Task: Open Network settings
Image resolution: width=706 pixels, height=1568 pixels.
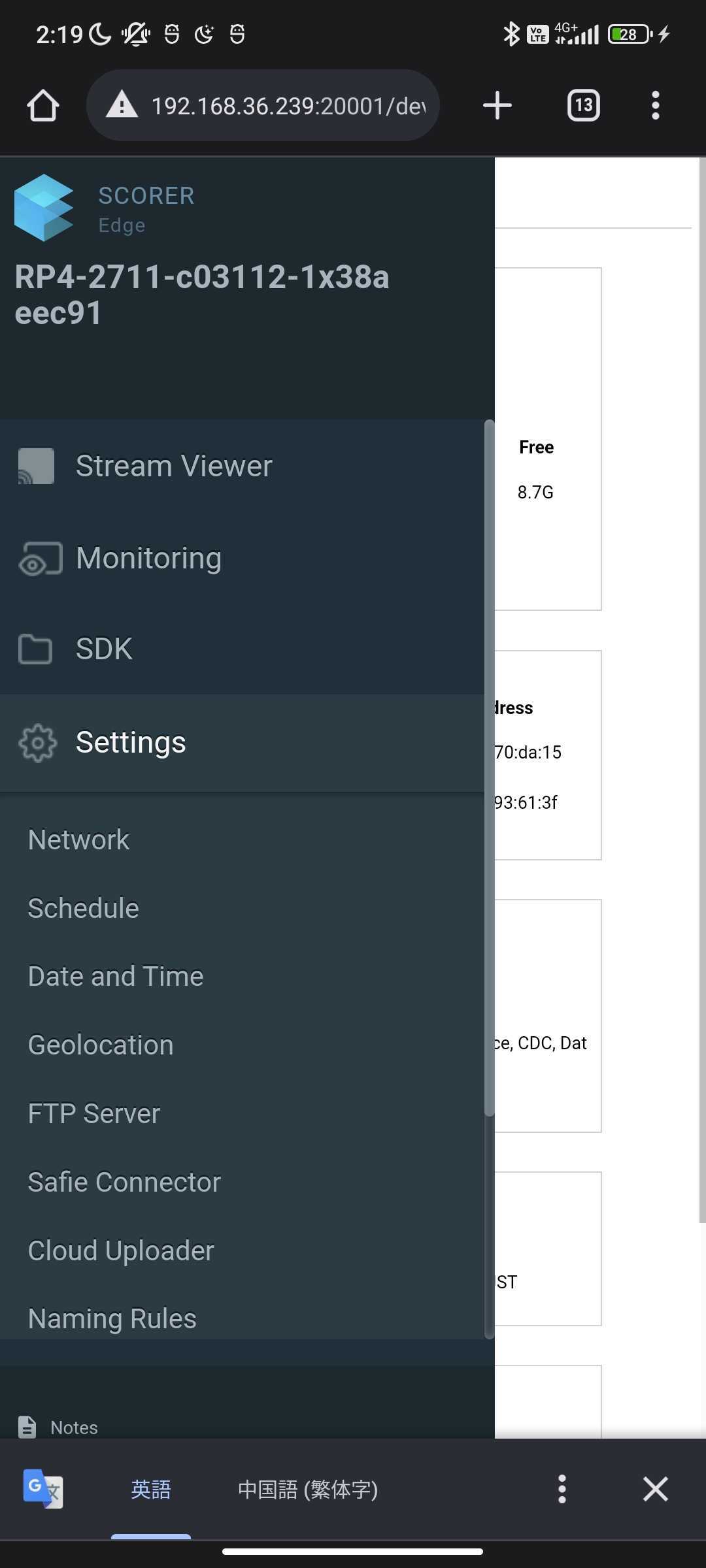Action: pyautogui.click(x=78, y=840)
